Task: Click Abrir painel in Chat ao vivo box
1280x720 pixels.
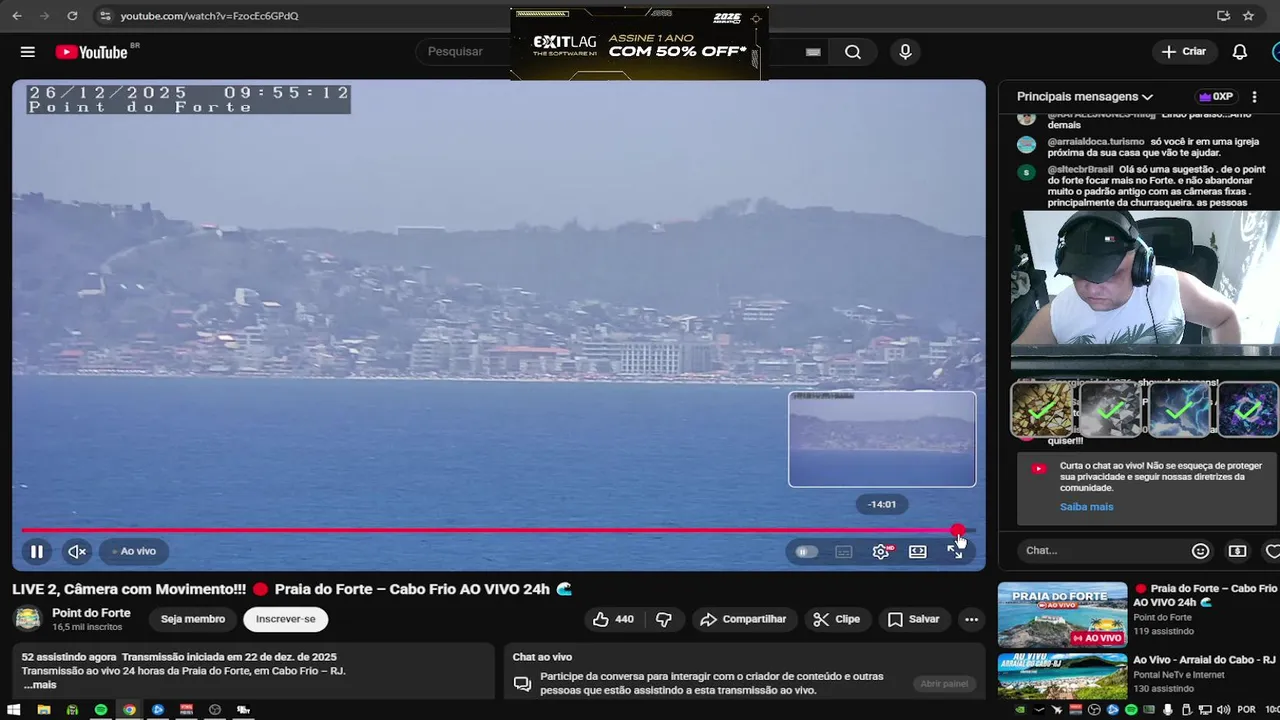Action: pos(944,684)
